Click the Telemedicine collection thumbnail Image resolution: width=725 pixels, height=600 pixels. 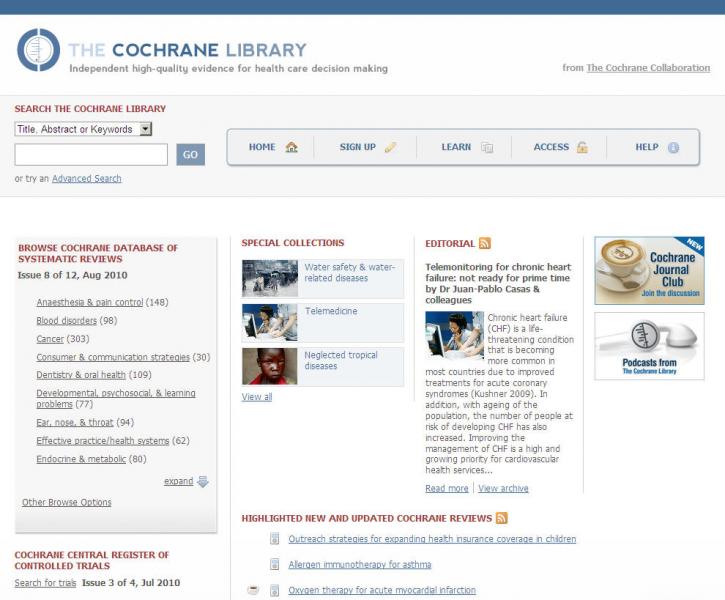(270, 322)
